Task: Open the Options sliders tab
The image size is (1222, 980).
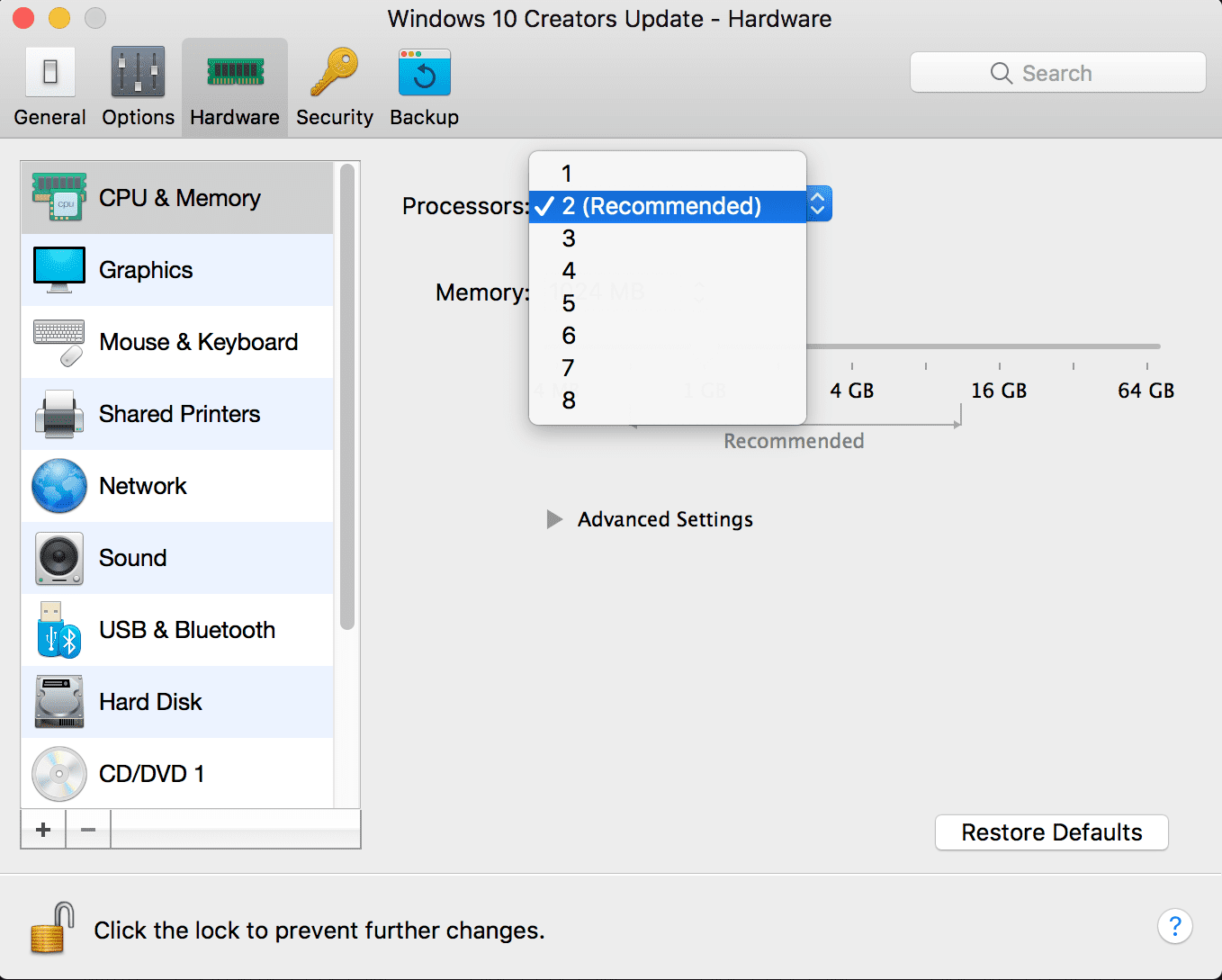Action: click(138, 87)
